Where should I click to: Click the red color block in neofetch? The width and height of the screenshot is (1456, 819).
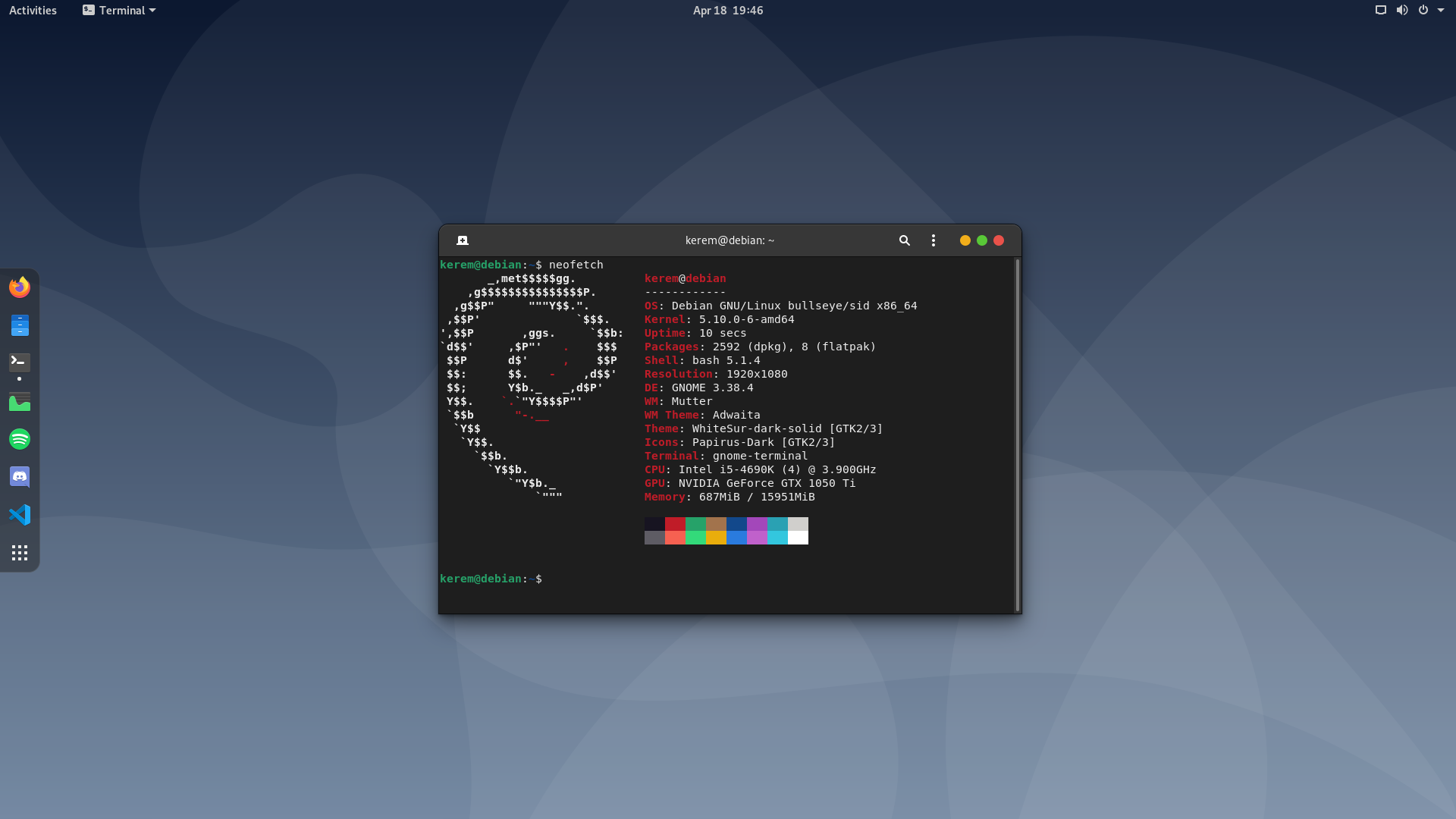click(x=675, y=524)
